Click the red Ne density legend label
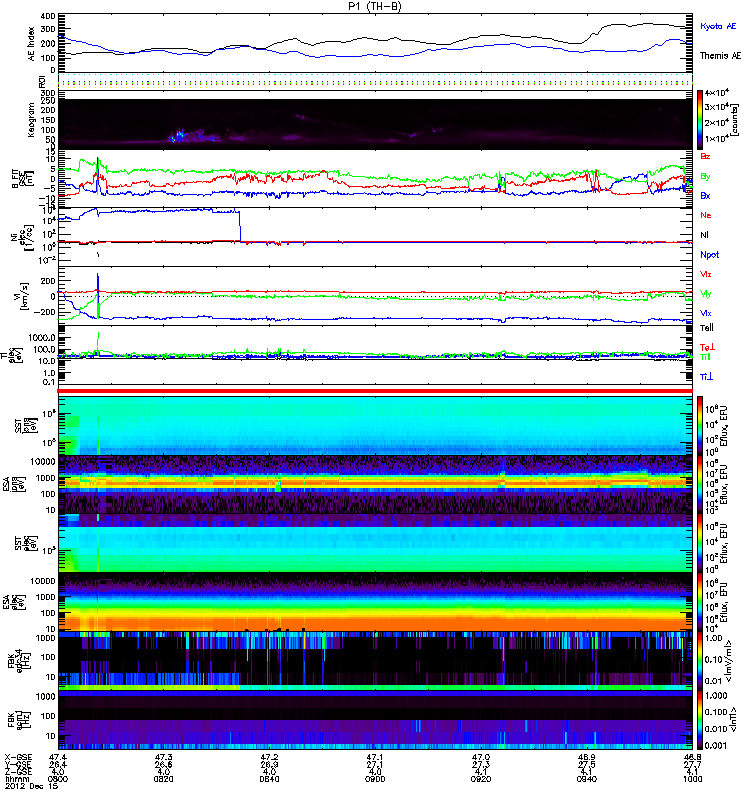750x800 pixels. pos(706,215)
